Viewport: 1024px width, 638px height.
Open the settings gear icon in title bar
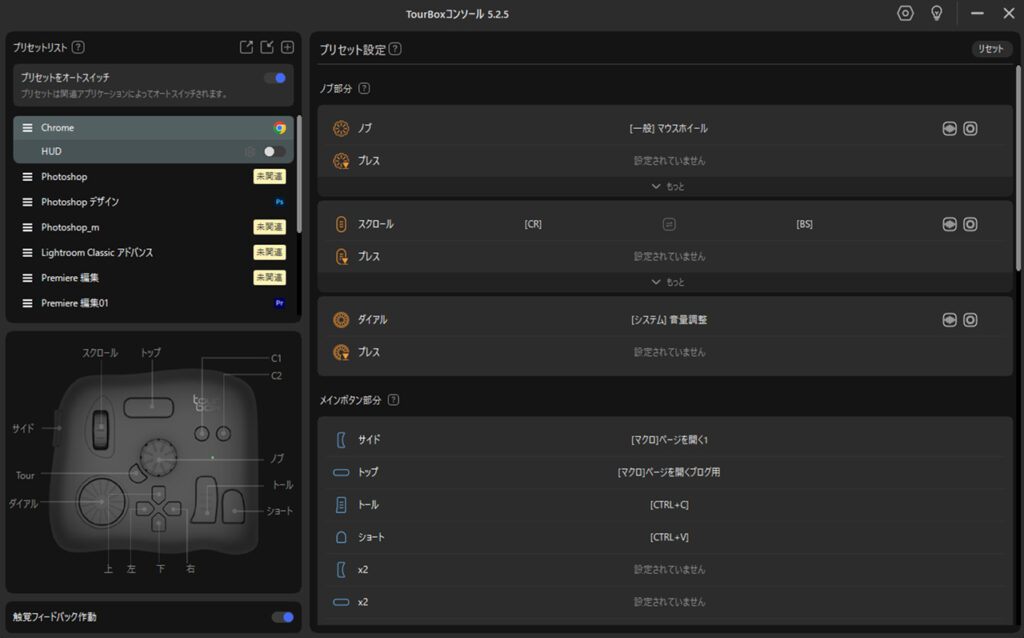coord(905,13)
